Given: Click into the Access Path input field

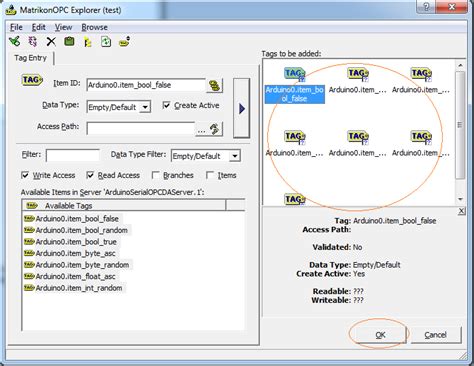Looking at the screenshot, I should point(141,129).
